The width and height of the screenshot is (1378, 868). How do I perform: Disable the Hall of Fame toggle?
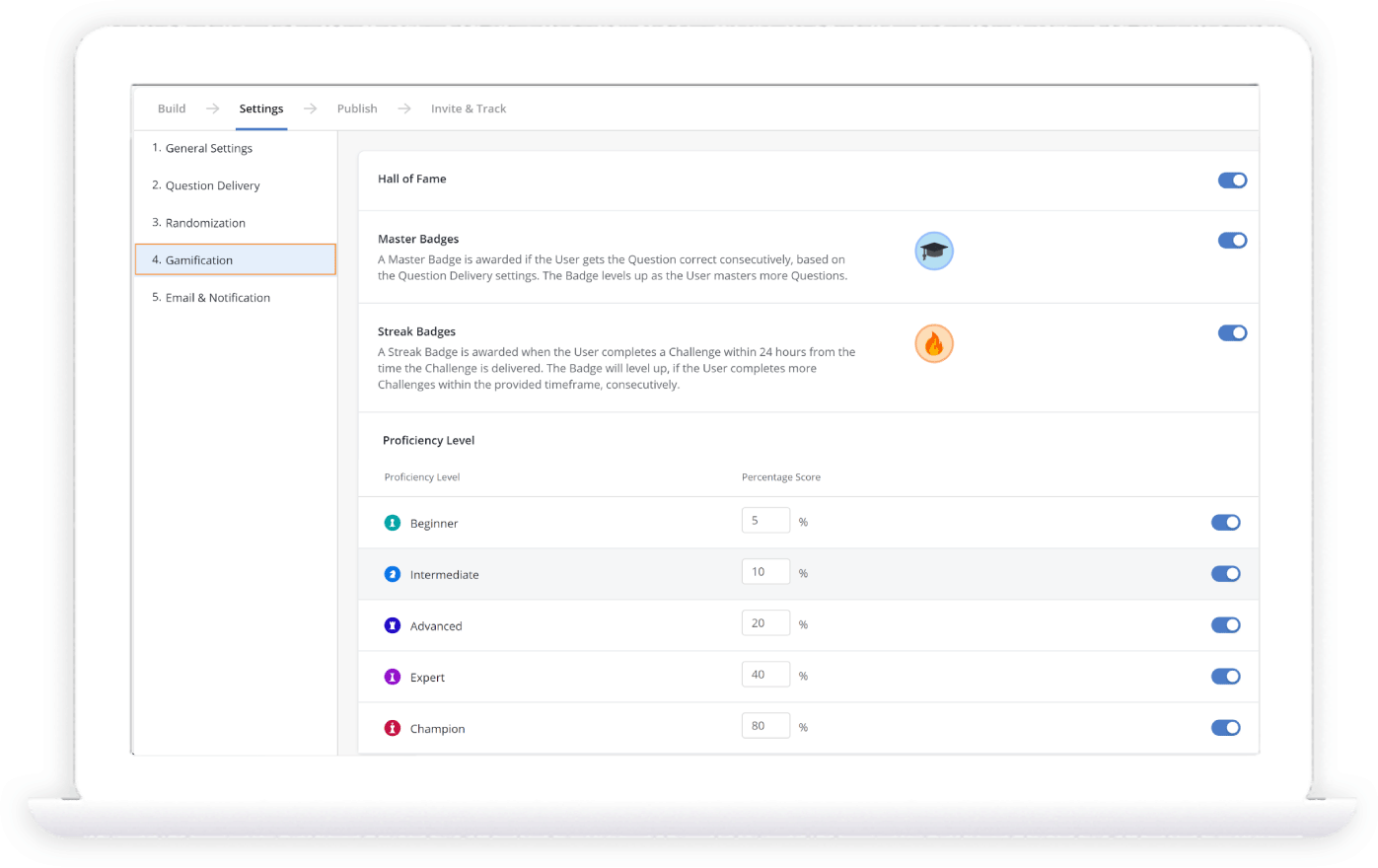[x=1232, y=181]
